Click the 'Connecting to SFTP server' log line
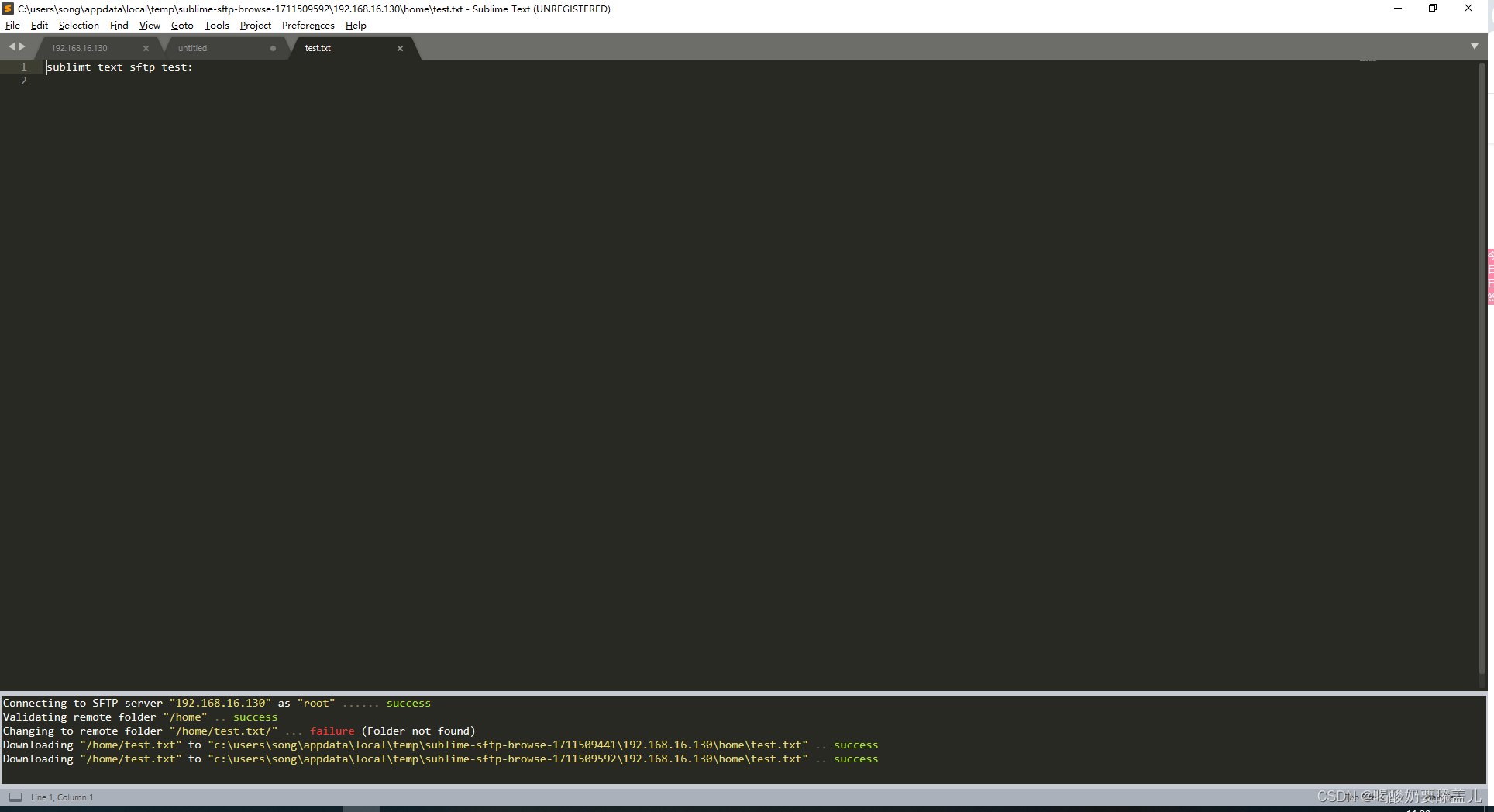Screen dimensions: 1494x812 tap(217, 704)
